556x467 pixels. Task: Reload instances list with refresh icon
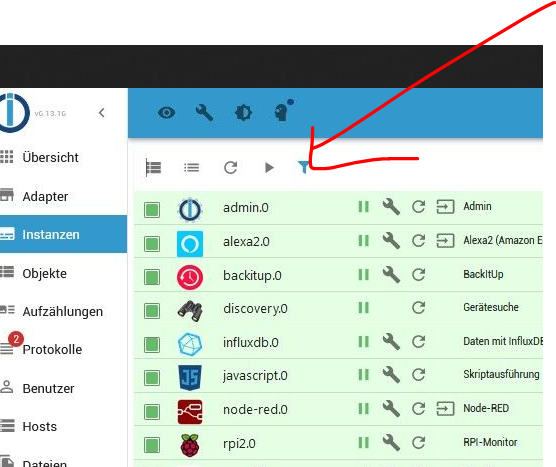point(230,167)
